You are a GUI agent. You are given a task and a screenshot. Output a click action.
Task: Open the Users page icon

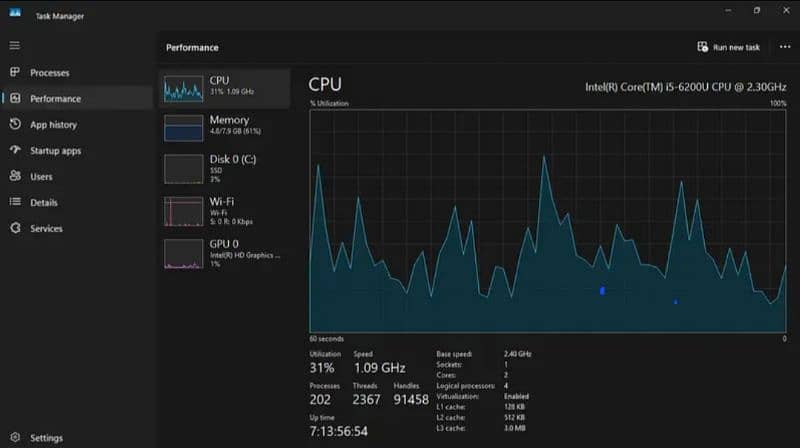click(15, 177)
